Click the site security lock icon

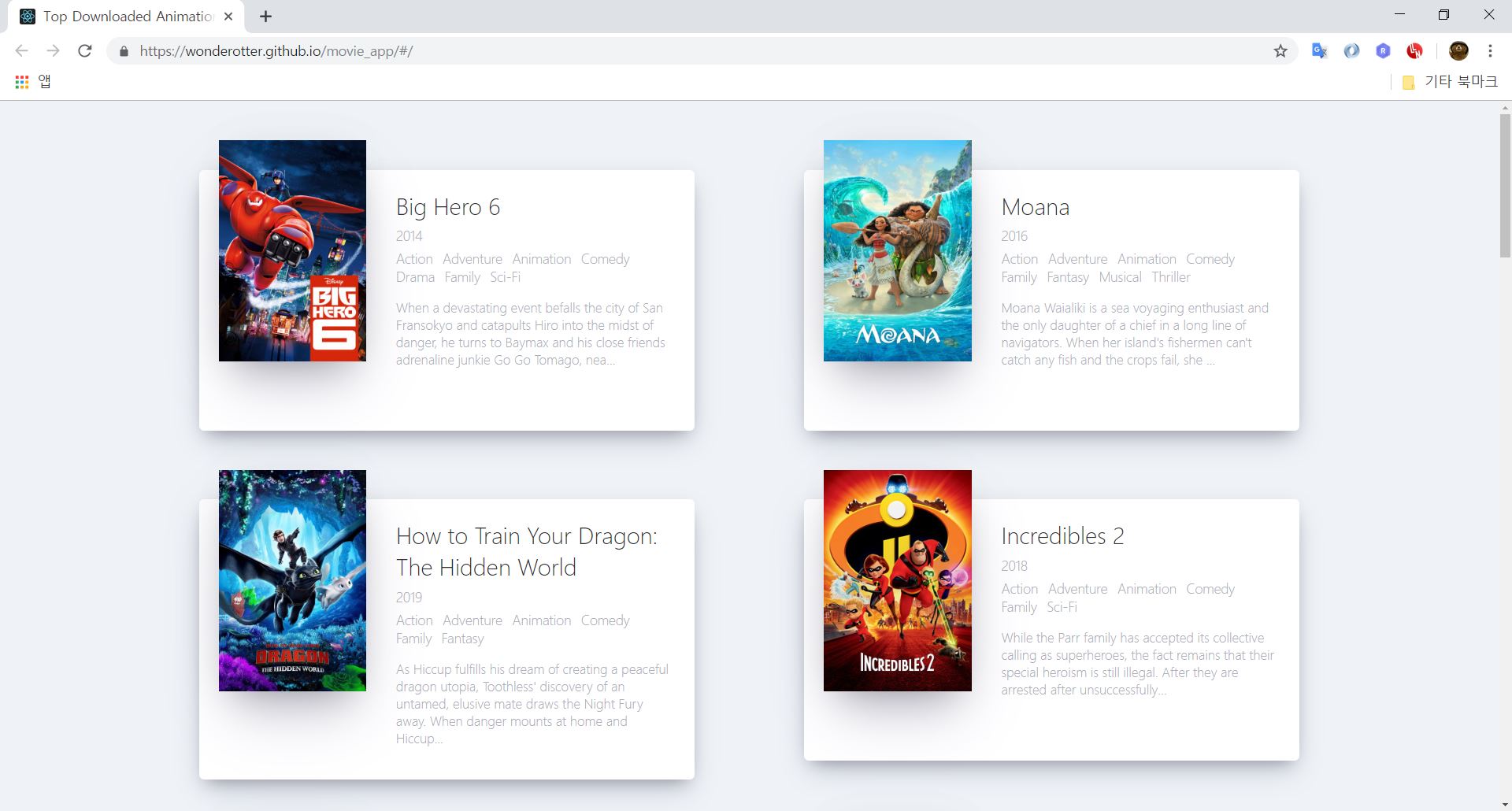(124, 50)
